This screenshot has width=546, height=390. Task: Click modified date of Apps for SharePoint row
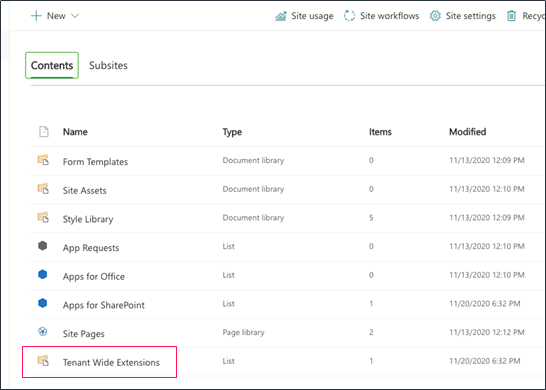click(485, 304)
